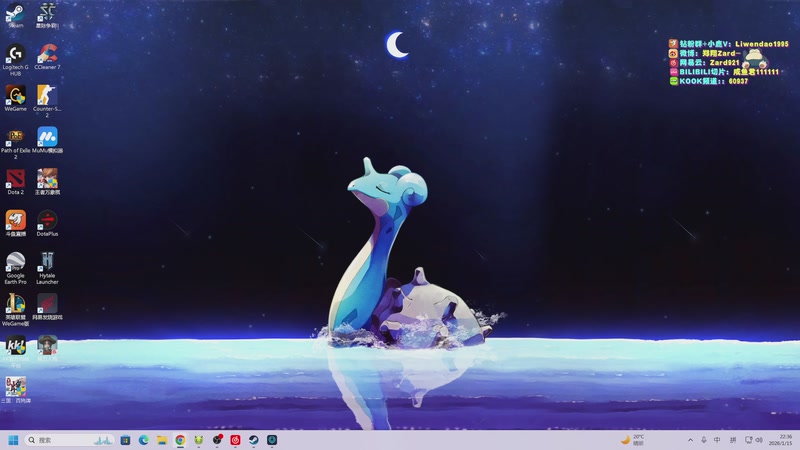800x450 pixels.
Task: Open Microsoft Store from the taskbar
Action: tap(125, 440)
